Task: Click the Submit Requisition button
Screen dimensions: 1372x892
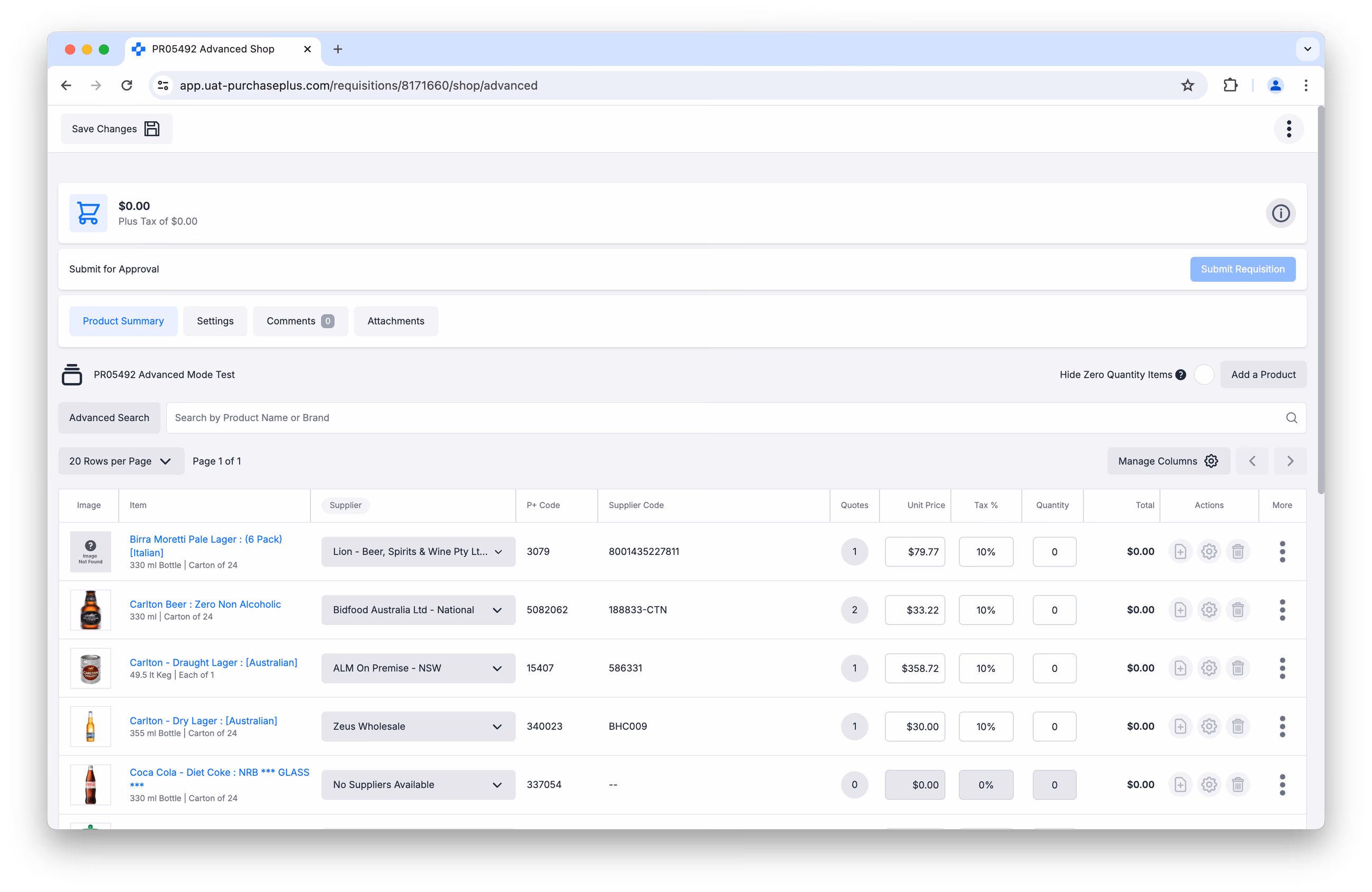Action: pos(1242,269)
